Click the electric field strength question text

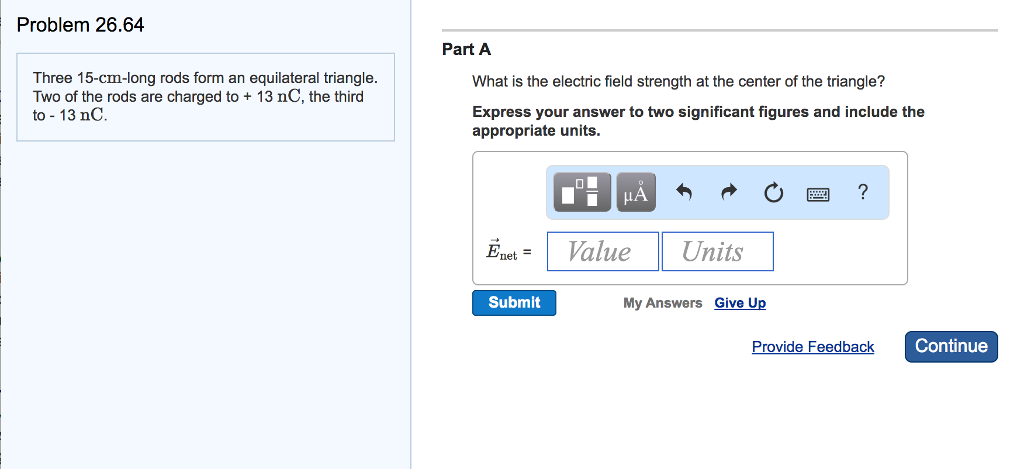[x=678, y=82]
